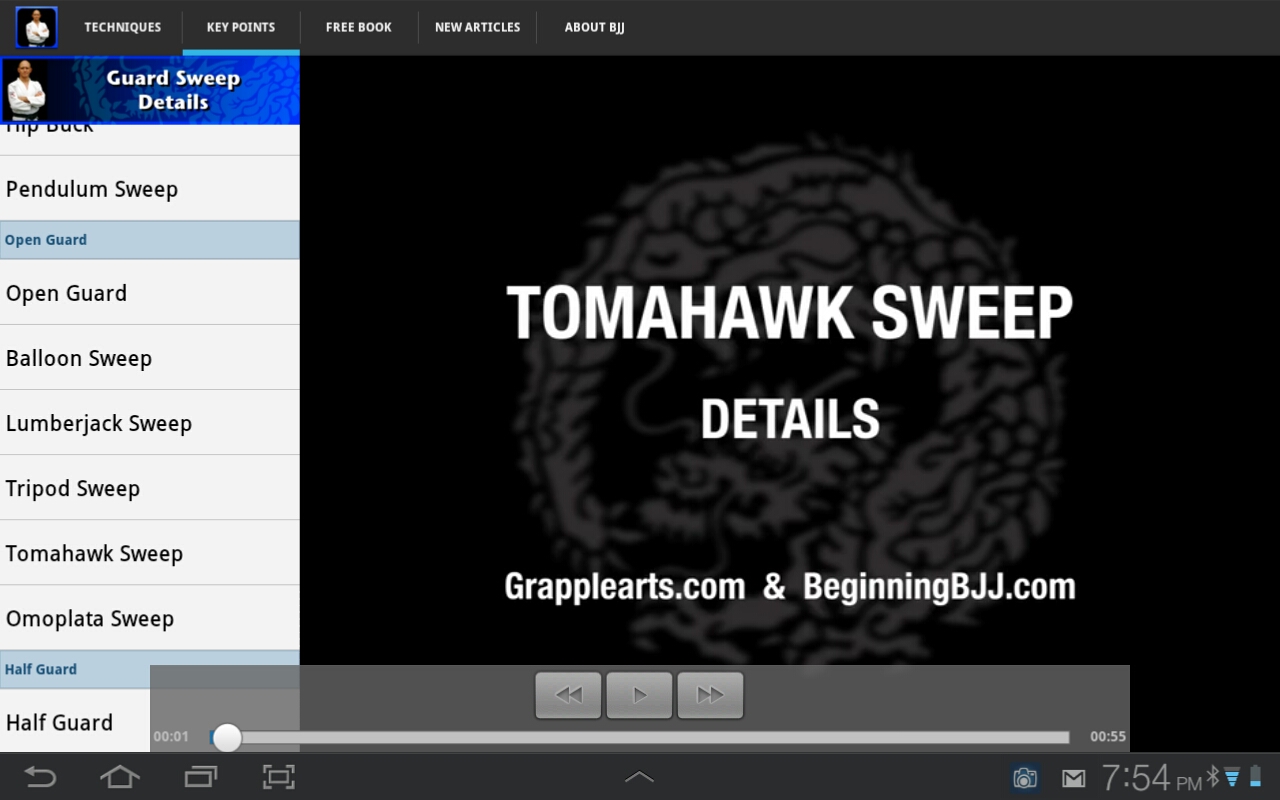
Task: Rewind the video using the skip-back button
Action: [x=568, y=695]
